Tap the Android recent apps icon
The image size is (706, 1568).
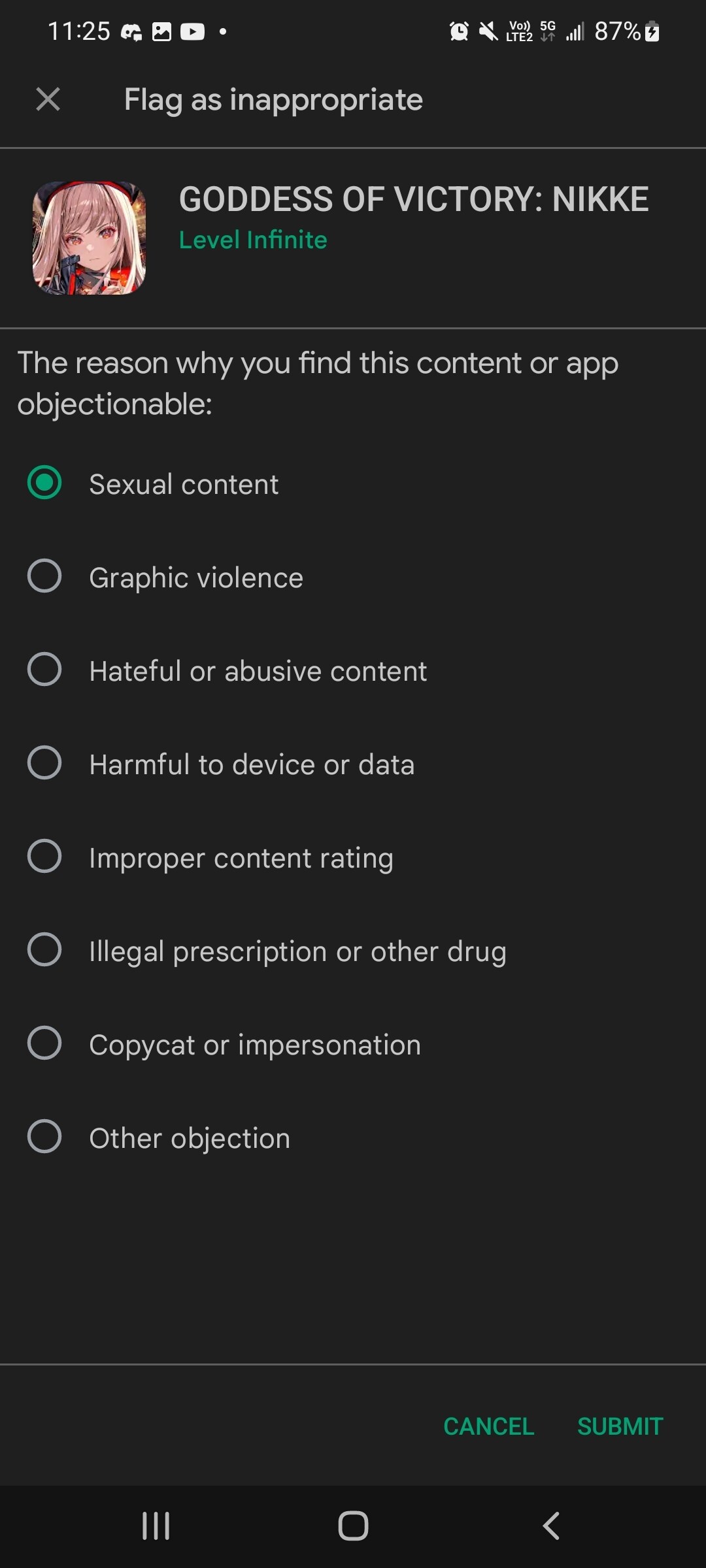tap(156, 1526)
